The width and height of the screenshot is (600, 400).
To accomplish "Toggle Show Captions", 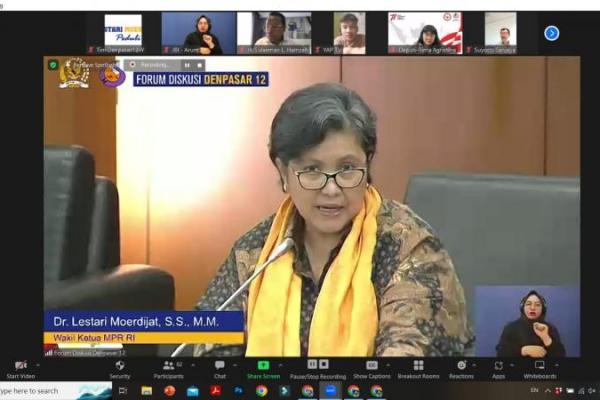I will point(371,366).
